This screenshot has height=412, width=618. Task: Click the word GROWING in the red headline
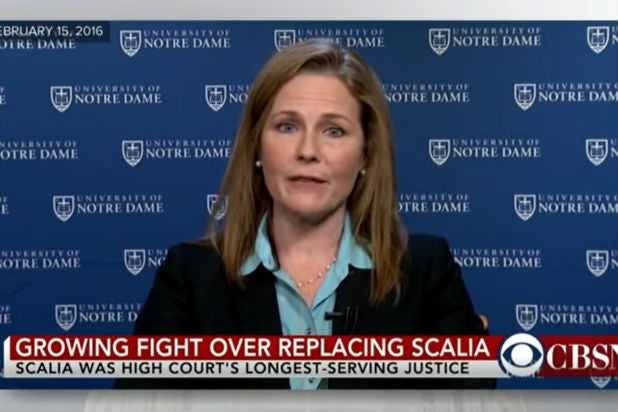tap(72, 348)
